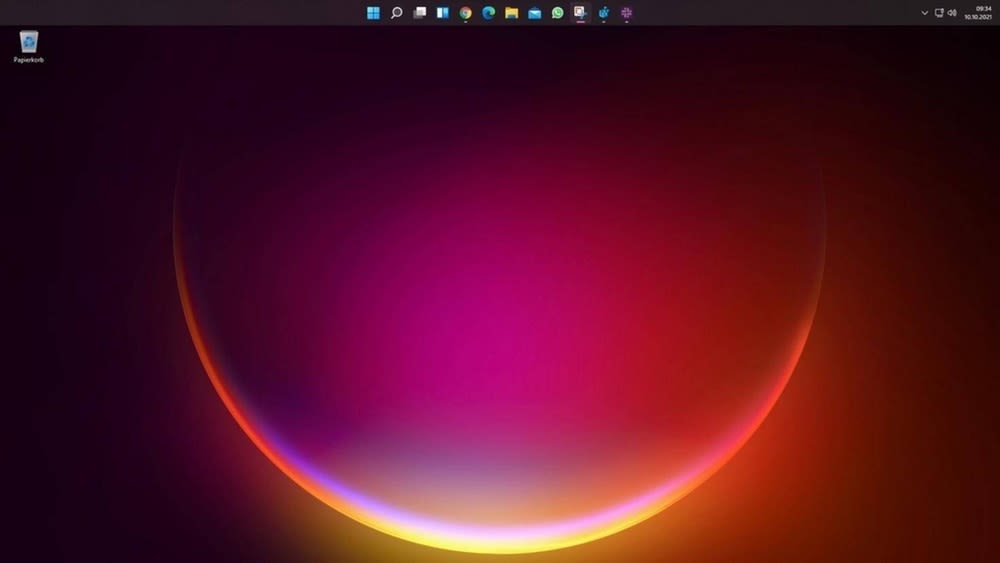This screenshot has height=563, width=1000.
Task: Switch to the active Snipping Tool
Action: (x=580, y=13)
